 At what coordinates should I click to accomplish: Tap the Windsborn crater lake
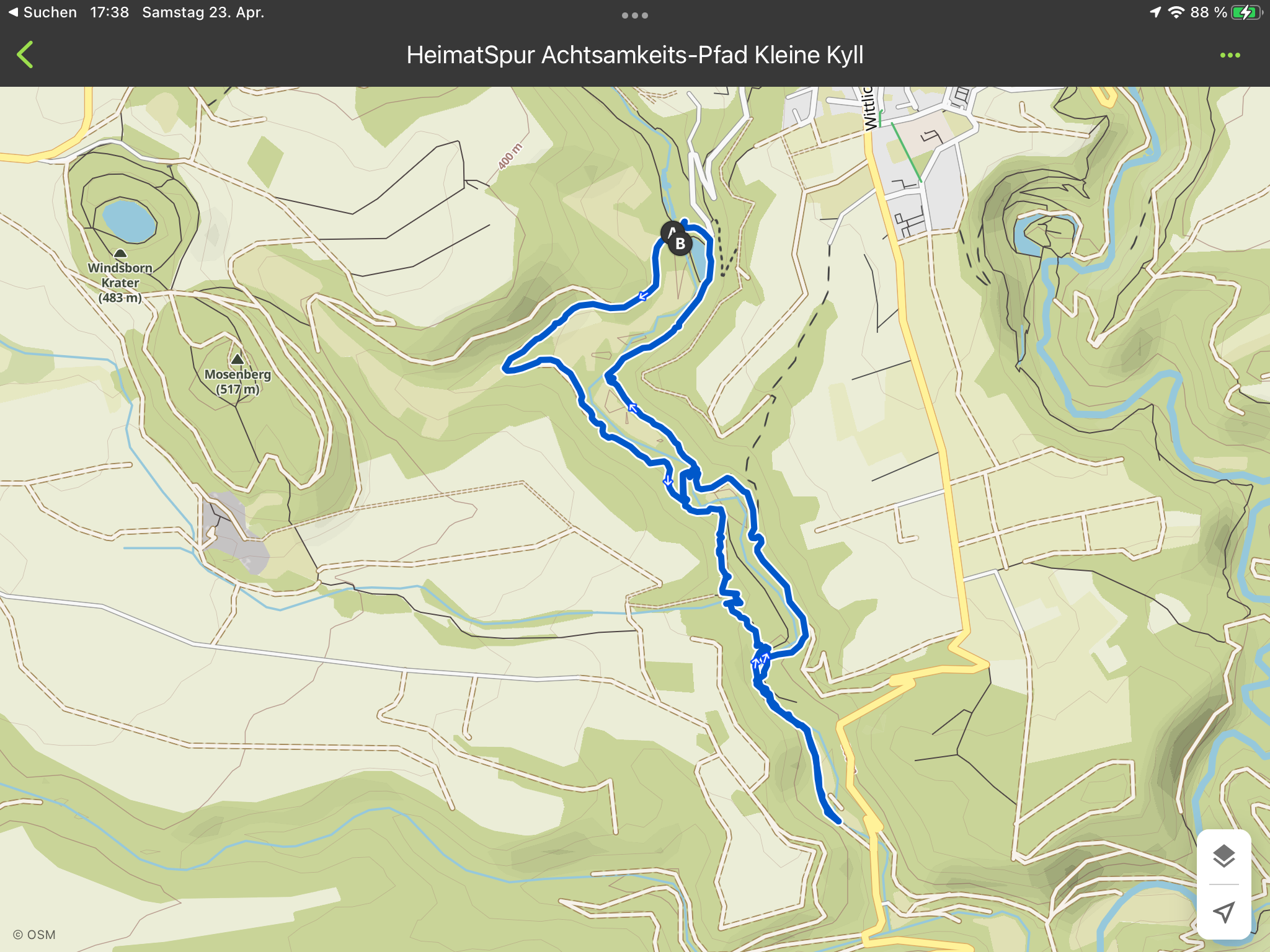tap(128, 221)
